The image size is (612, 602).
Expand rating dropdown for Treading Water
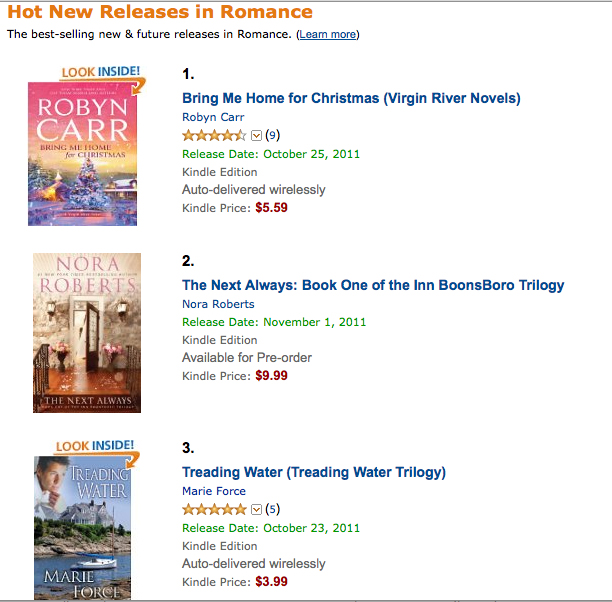click(255, 509)
